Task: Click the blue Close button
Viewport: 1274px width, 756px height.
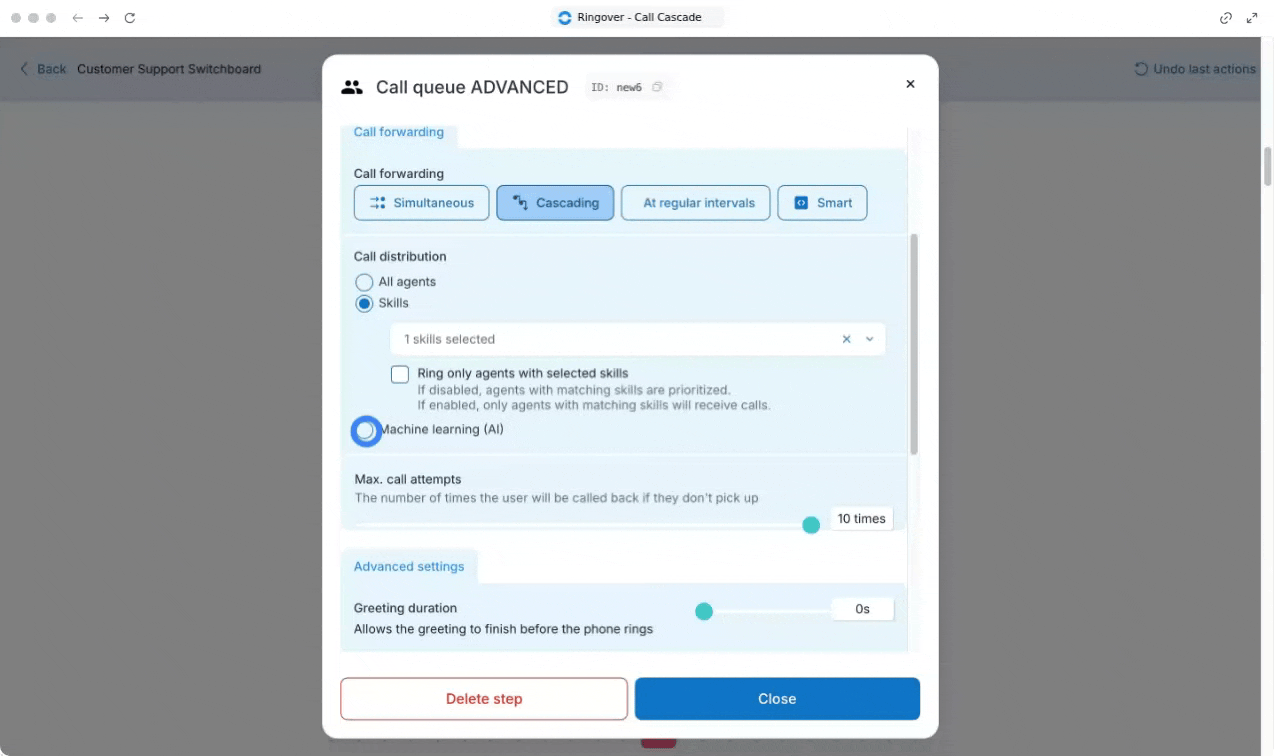Action: coord(777,699)
